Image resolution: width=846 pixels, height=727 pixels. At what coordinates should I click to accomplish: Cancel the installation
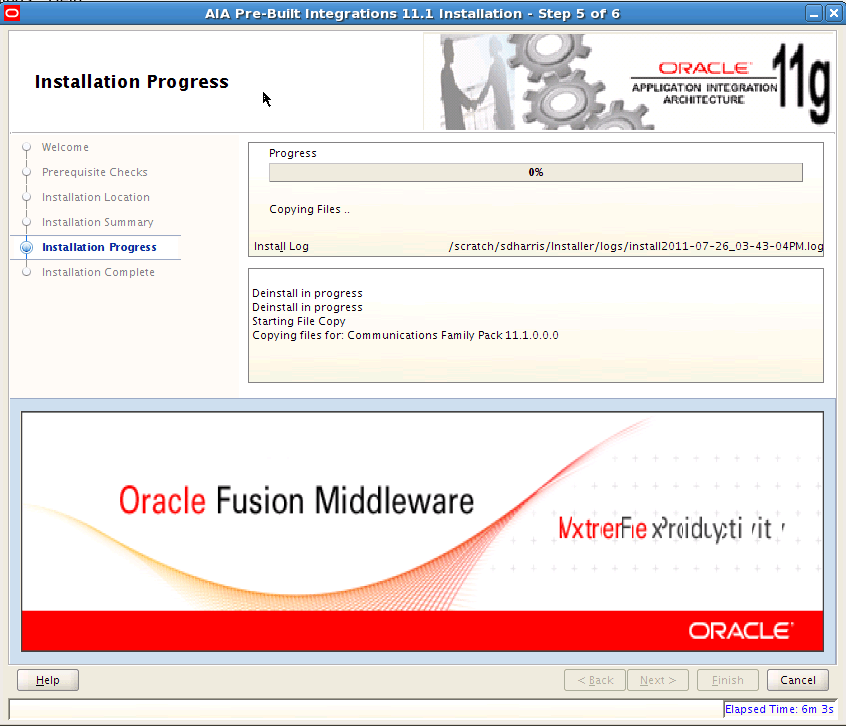point(797,680)
